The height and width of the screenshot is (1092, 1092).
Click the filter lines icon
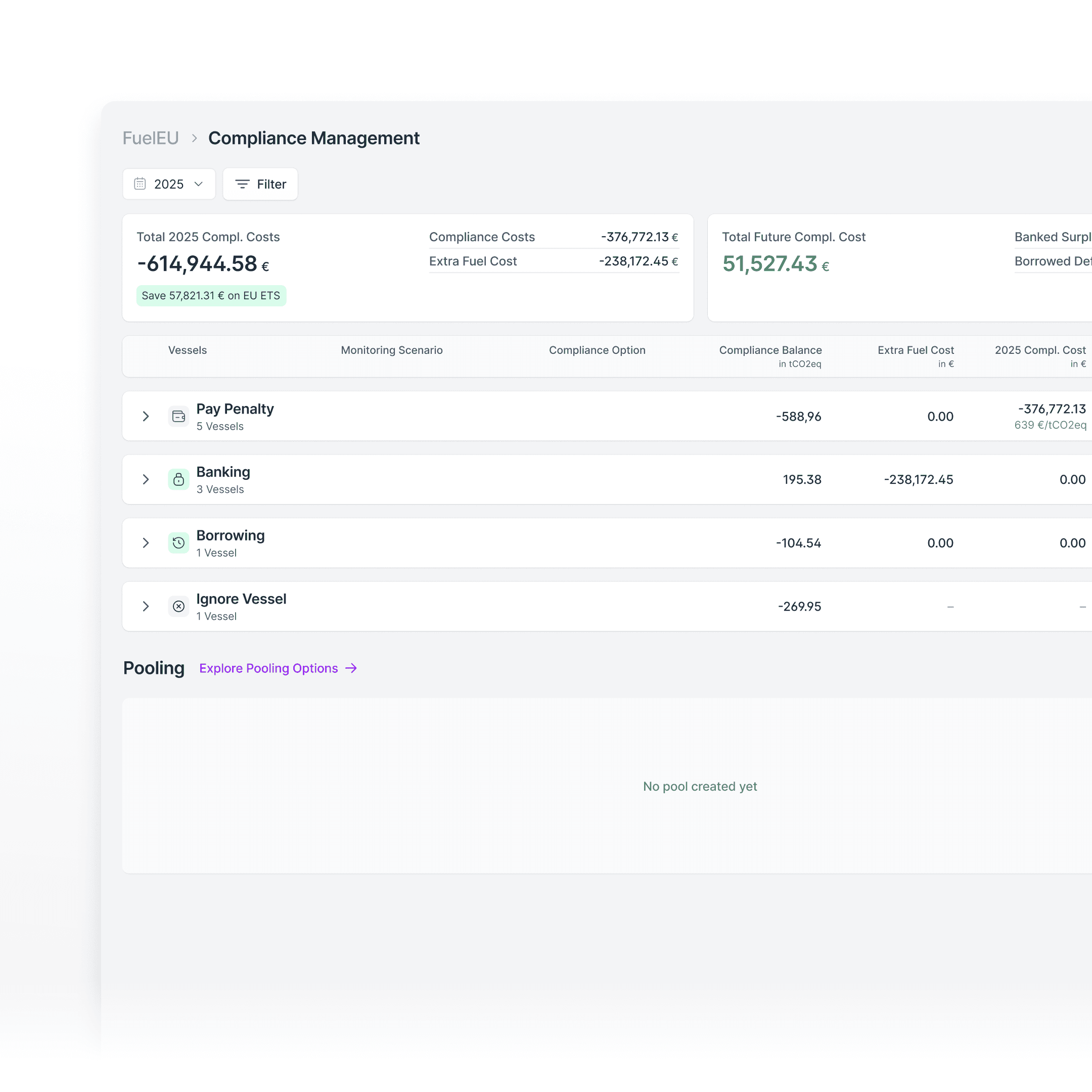[x=242, y=184]
